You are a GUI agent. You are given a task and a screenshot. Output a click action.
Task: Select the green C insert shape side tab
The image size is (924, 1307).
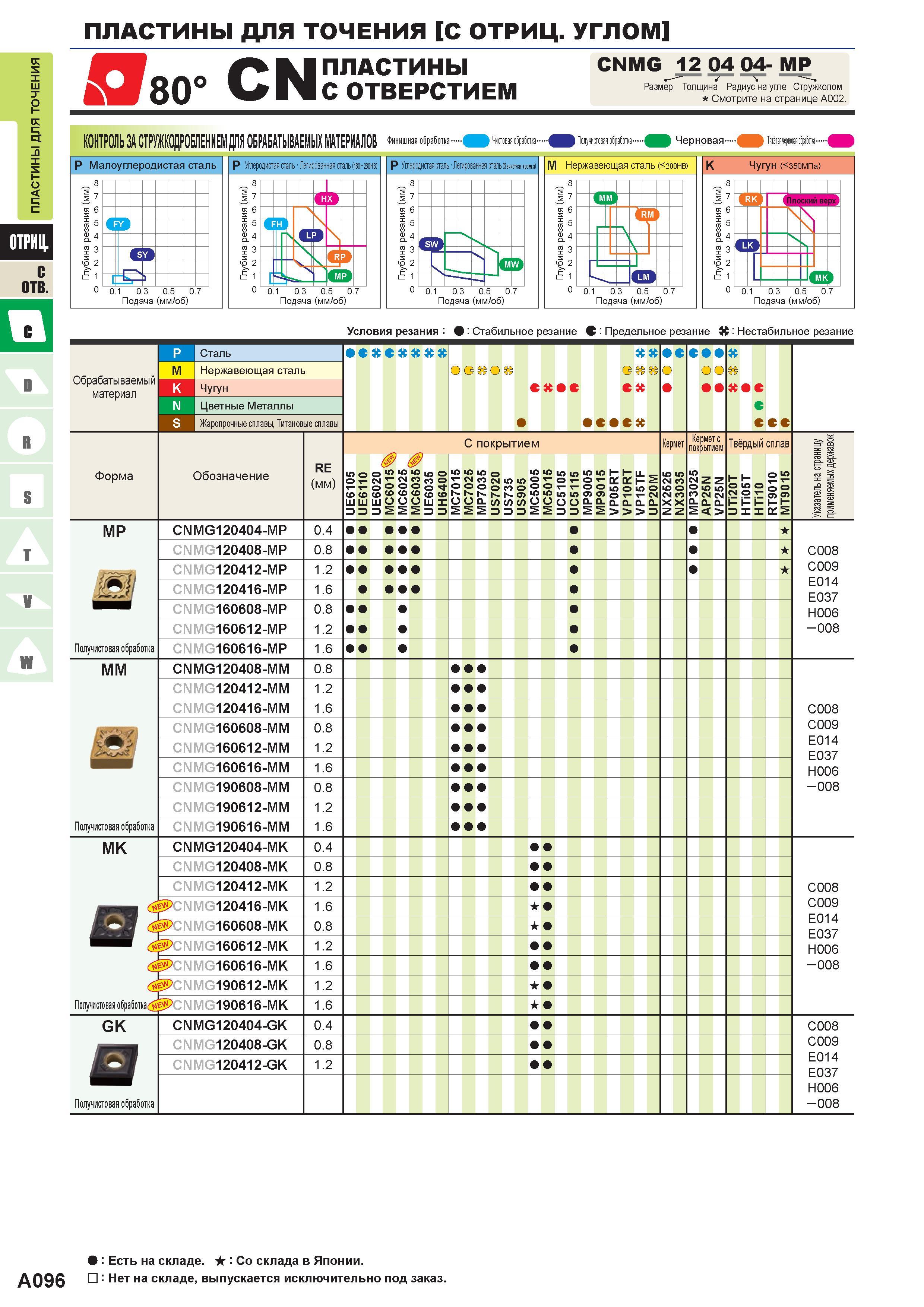(27, 326)
